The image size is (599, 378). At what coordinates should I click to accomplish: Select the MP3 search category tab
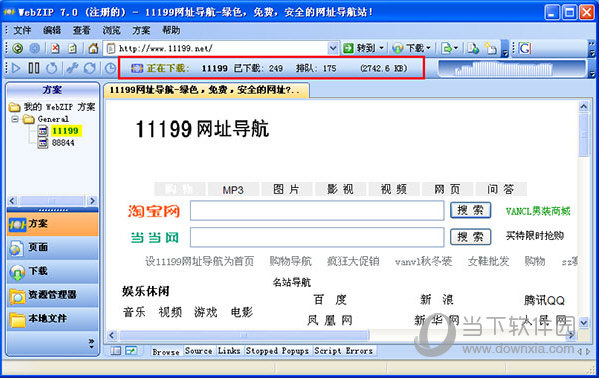click(x=233, y=190)
